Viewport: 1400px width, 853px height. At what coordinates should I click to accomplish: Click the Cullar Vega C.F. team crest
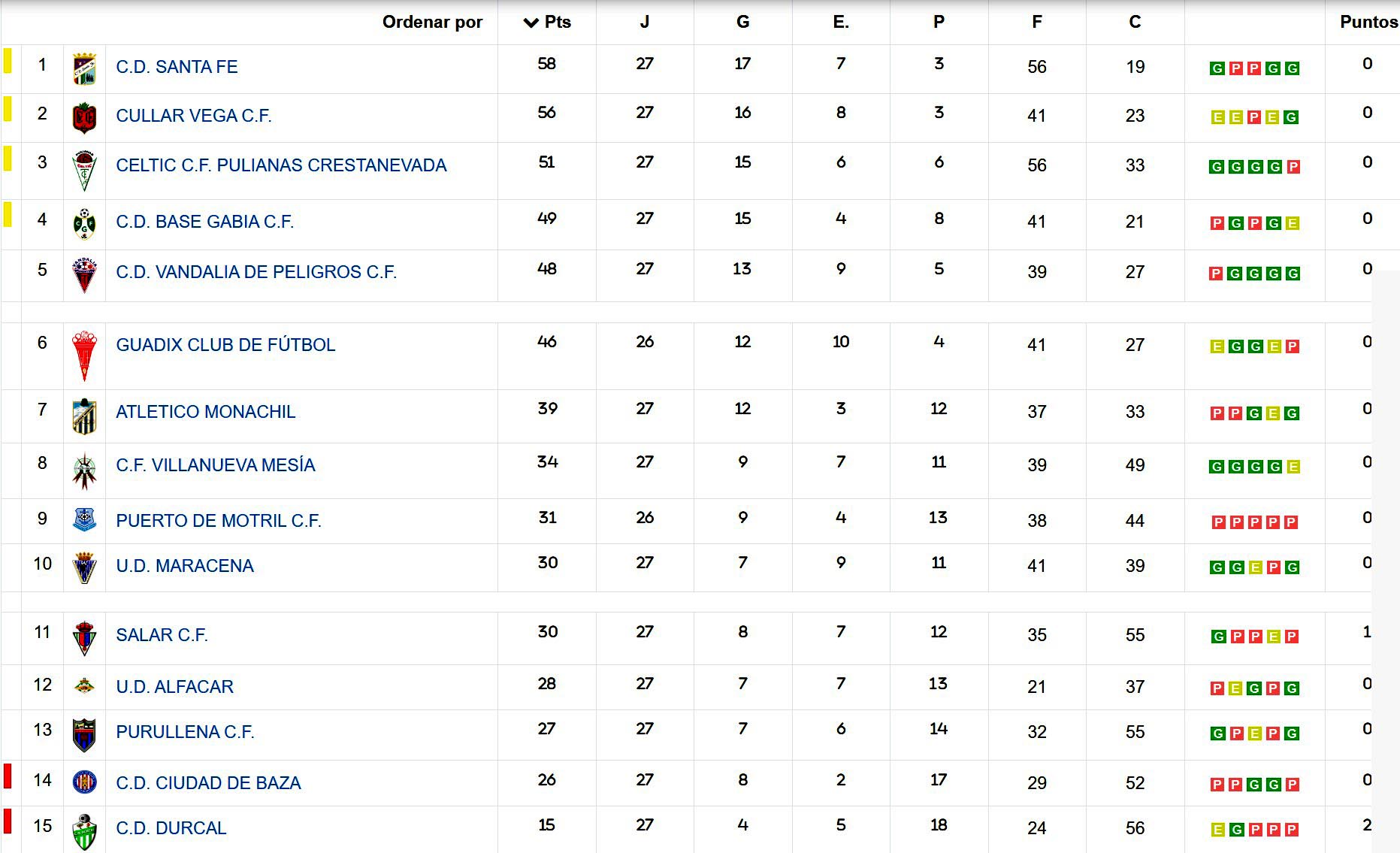click(84, 117)
